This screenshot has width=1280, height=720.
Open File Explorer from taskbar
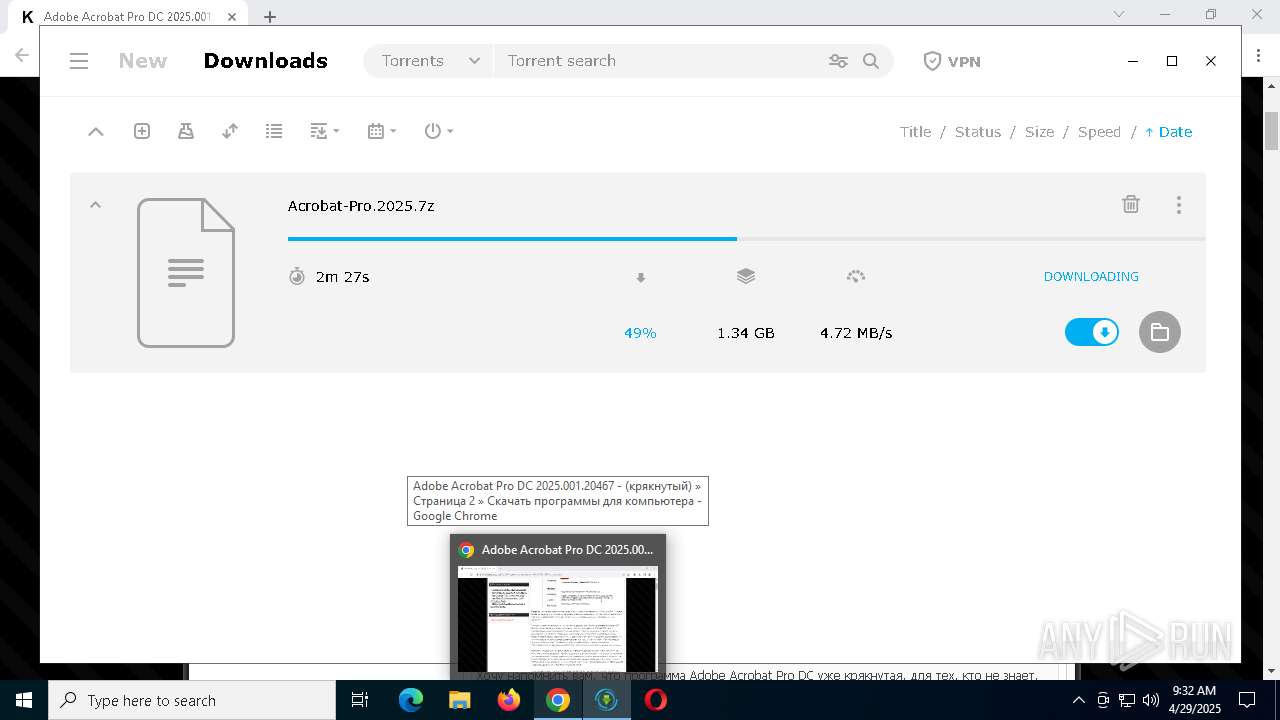[x=460, y=700]
